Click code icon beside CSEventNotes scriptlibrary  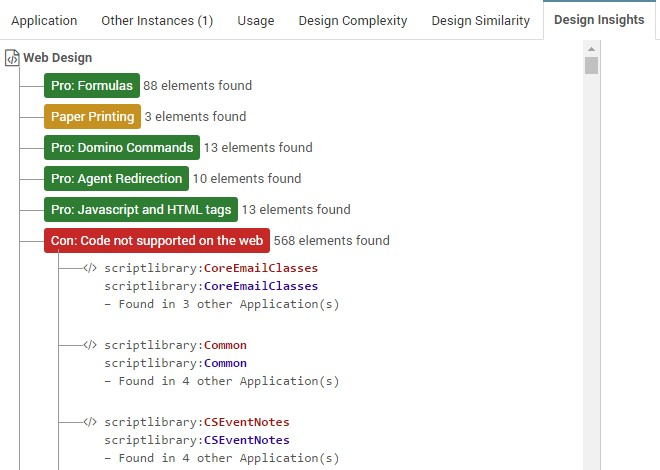[90, 422]
